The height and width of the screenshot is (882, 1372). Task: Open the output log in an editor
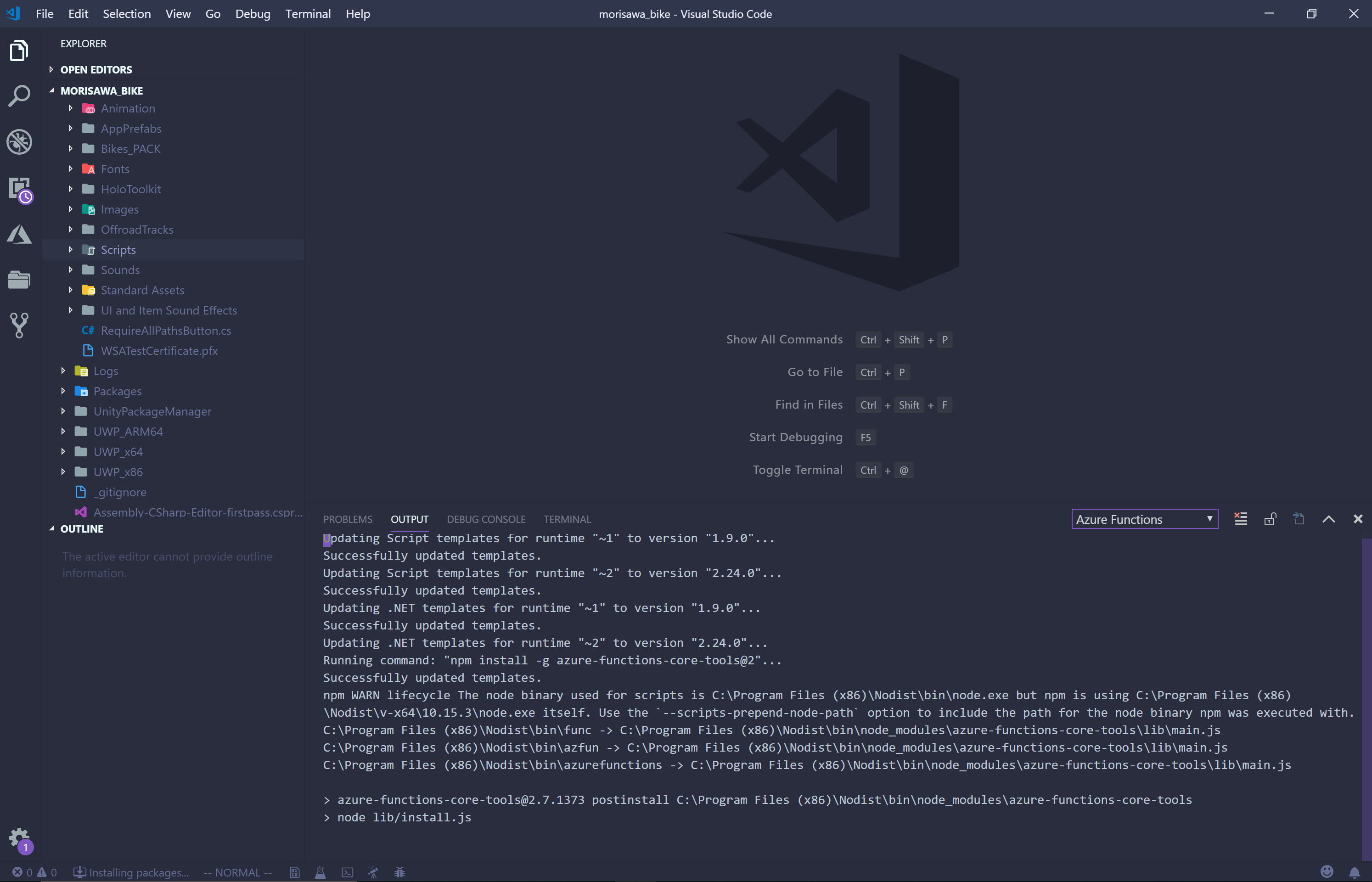tap(1299, 519)
